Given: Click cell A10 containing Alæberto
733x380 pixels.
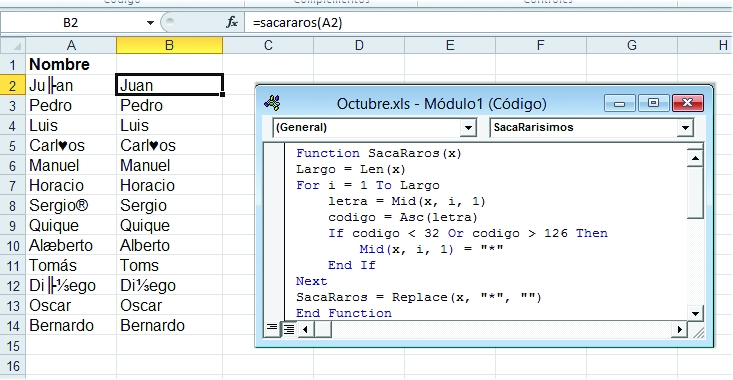Looking at the screenshot, I should [71, 246].
